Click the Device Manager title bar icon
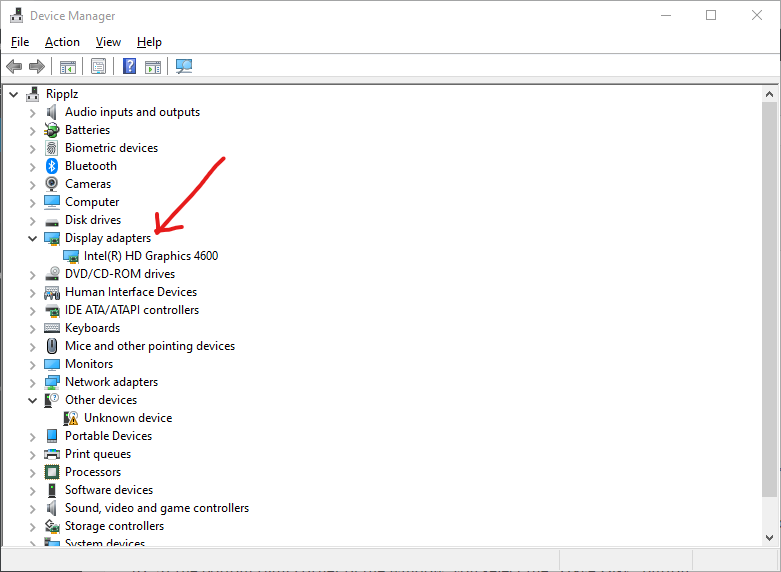Image resolution: width=781 pixels, height=572 pixels. [16, 15]
